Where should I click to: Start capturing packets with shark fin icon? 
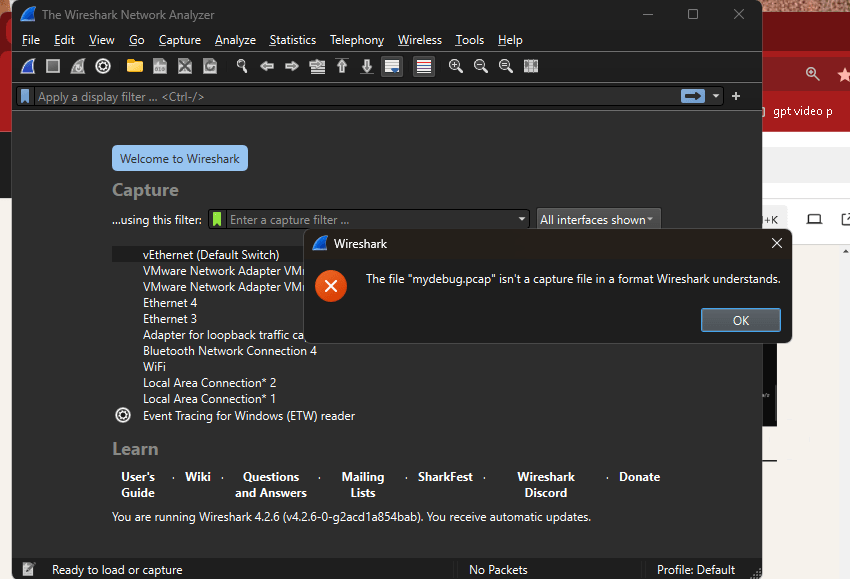(28, 66)
